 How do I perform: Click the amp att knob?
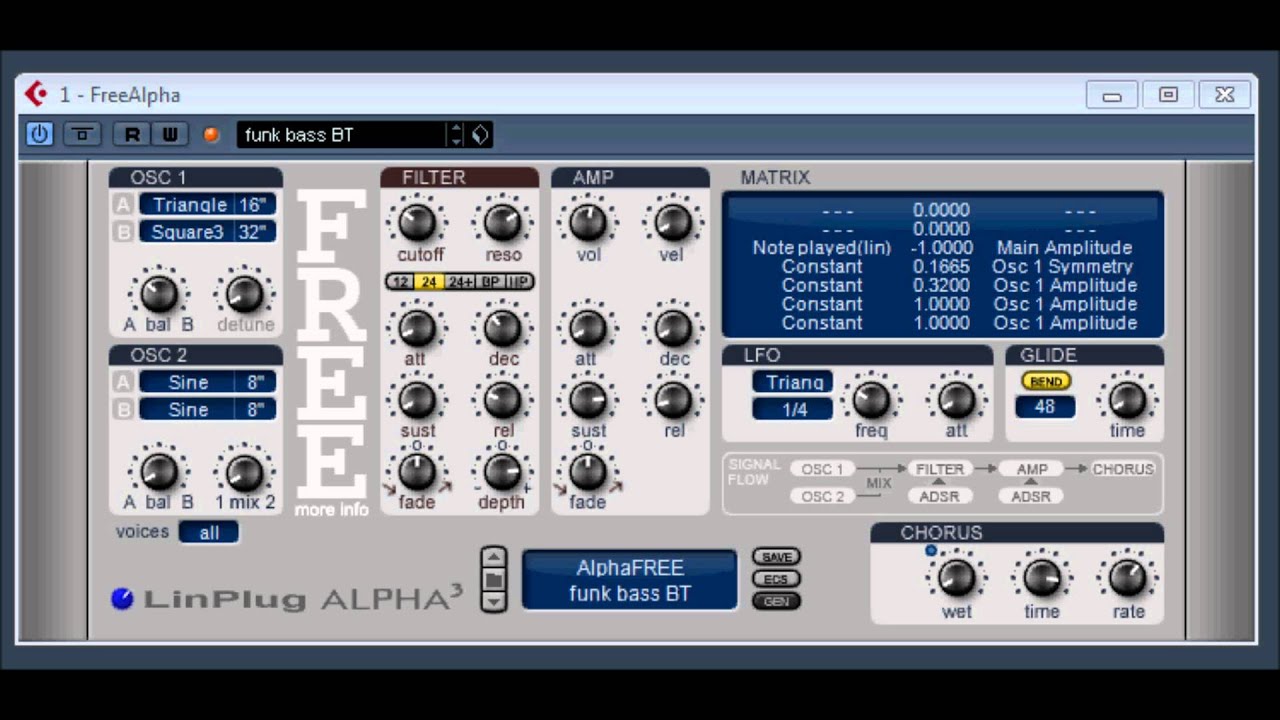click(x=588, y=327)
